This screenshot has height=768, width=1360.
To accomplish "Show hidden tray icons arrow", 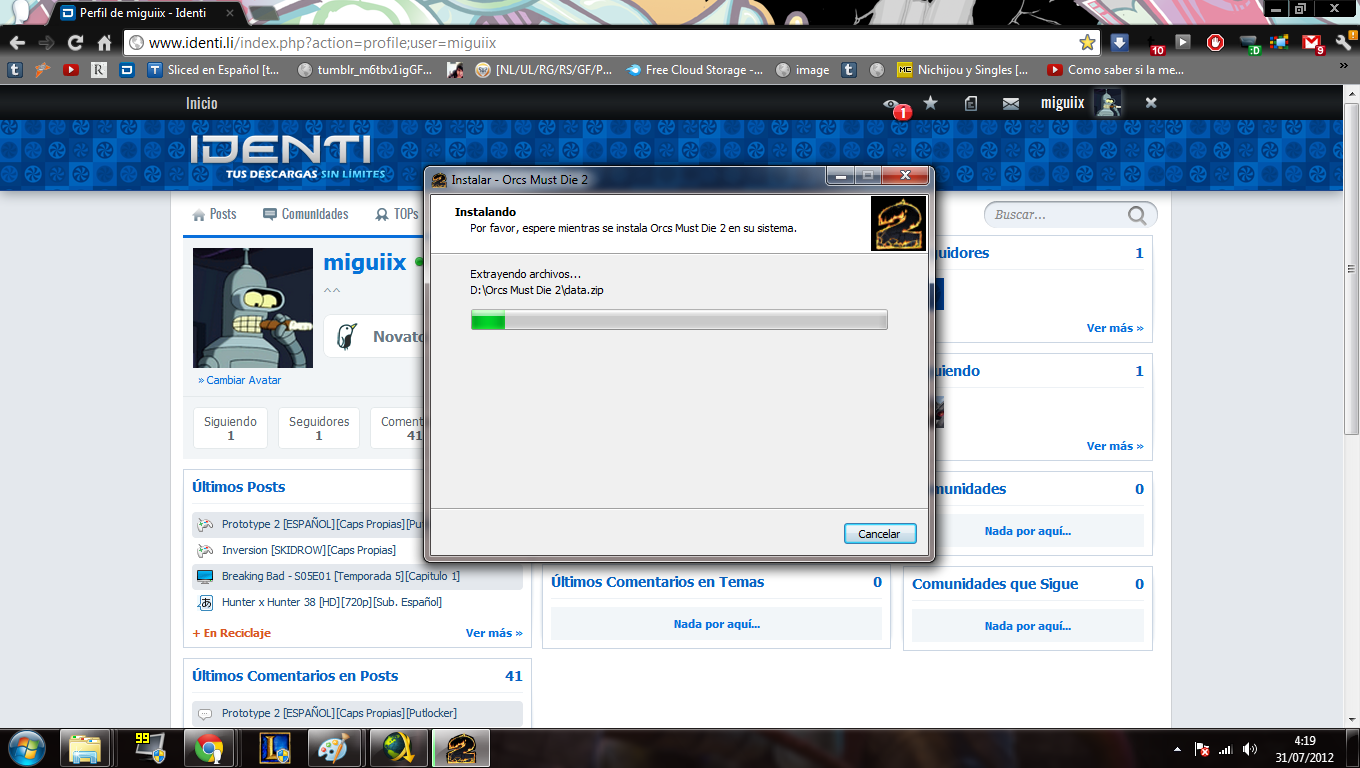I will coord(1179,748).
